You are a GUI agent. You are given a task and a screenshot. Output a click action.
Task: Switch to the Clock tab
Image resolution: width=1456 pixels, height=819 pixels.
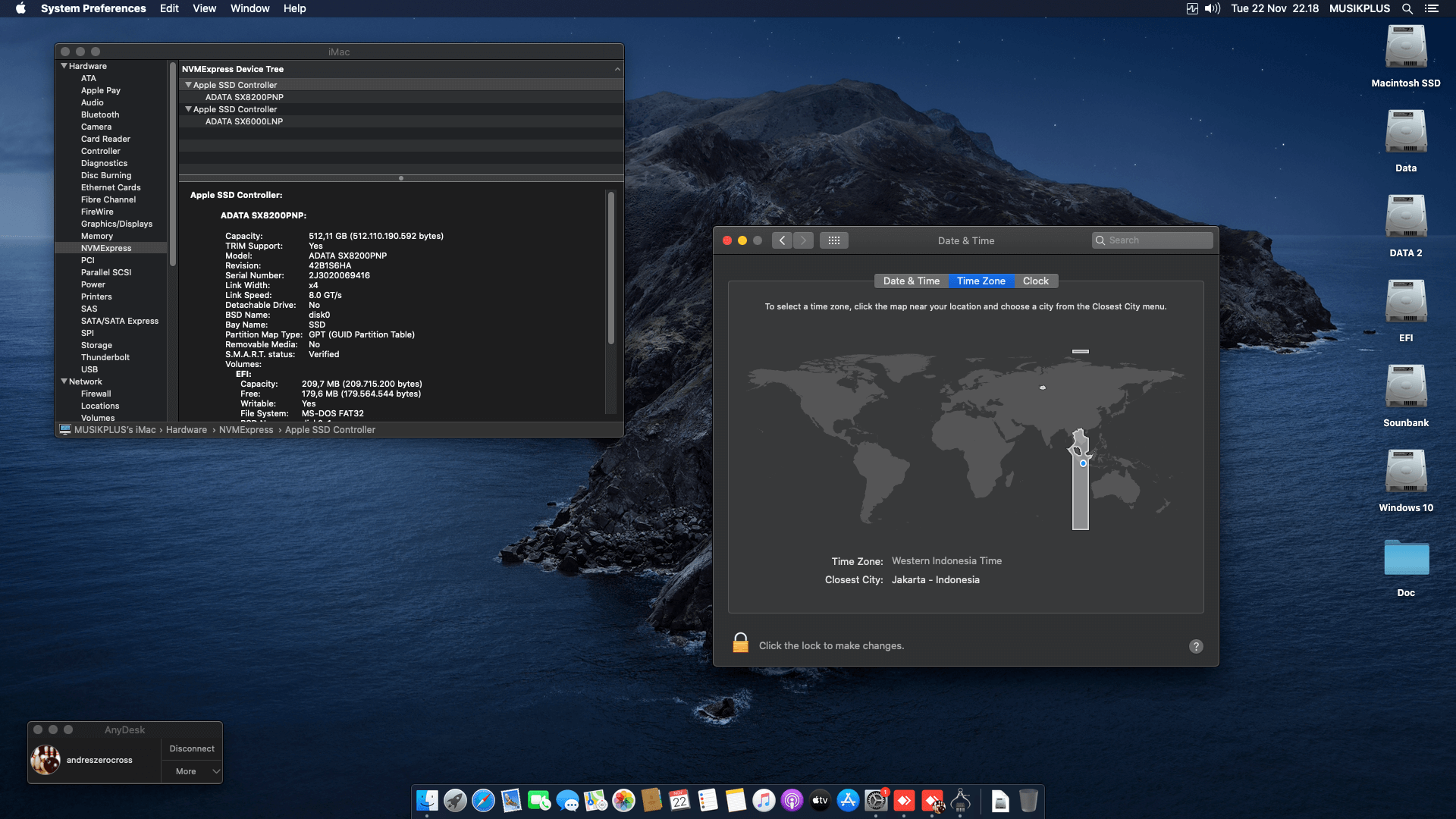pyautogui.click(x=1035, y=281)
